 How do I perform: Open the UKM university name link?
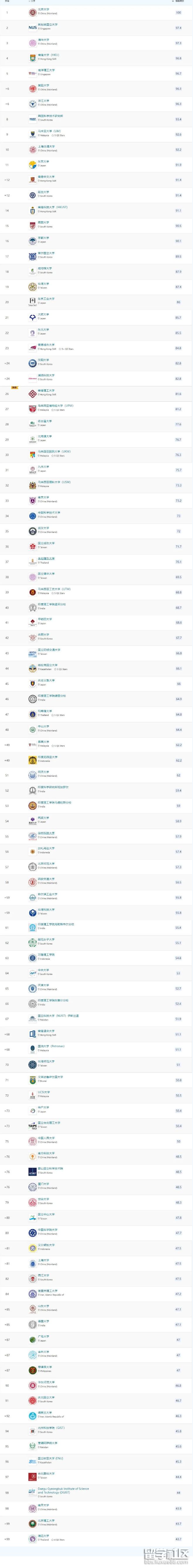click(x=54, y=452)
